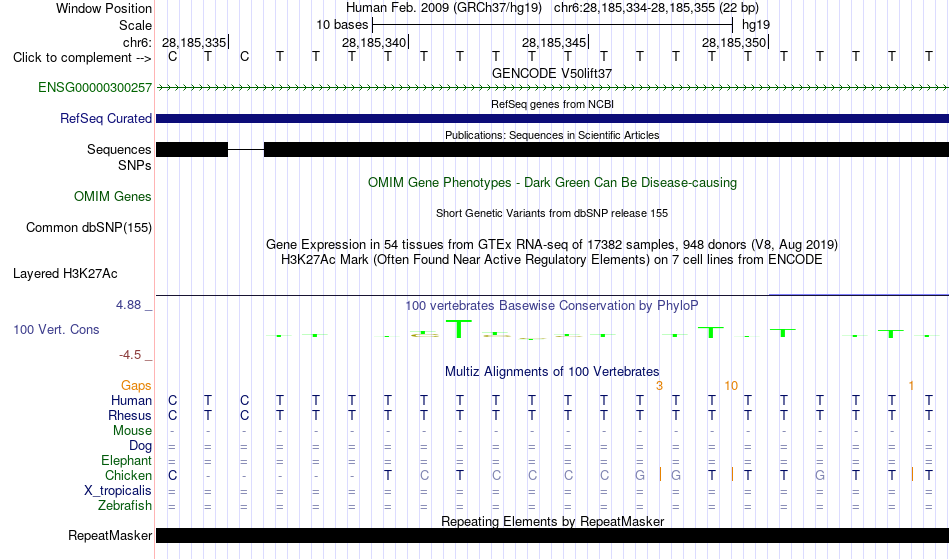Click the 'H3K27Ac Mark' ENCODE track title
Screen dimensions: 950x559
552,260
